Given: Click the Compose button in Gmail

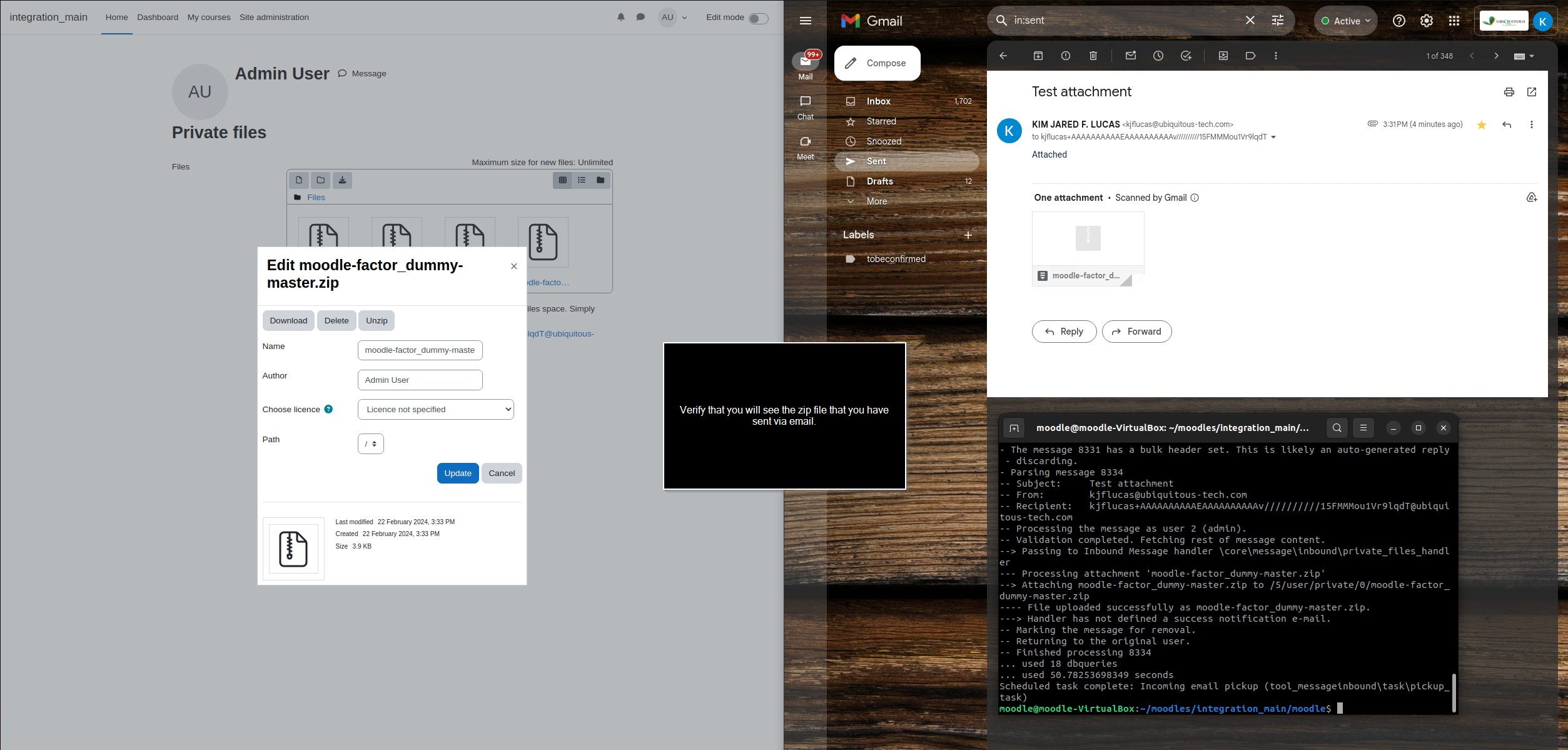Looking at the screenshot, I should [877, 63].
